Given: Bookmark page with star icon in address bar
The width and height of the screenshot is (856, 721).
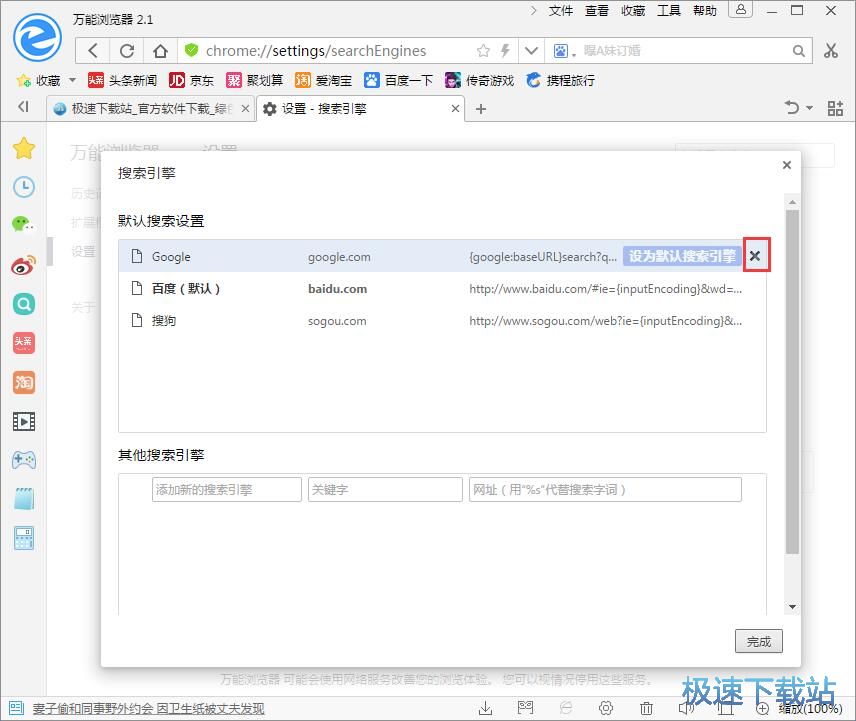Looking at the screenshot, I should pos(483,51).
